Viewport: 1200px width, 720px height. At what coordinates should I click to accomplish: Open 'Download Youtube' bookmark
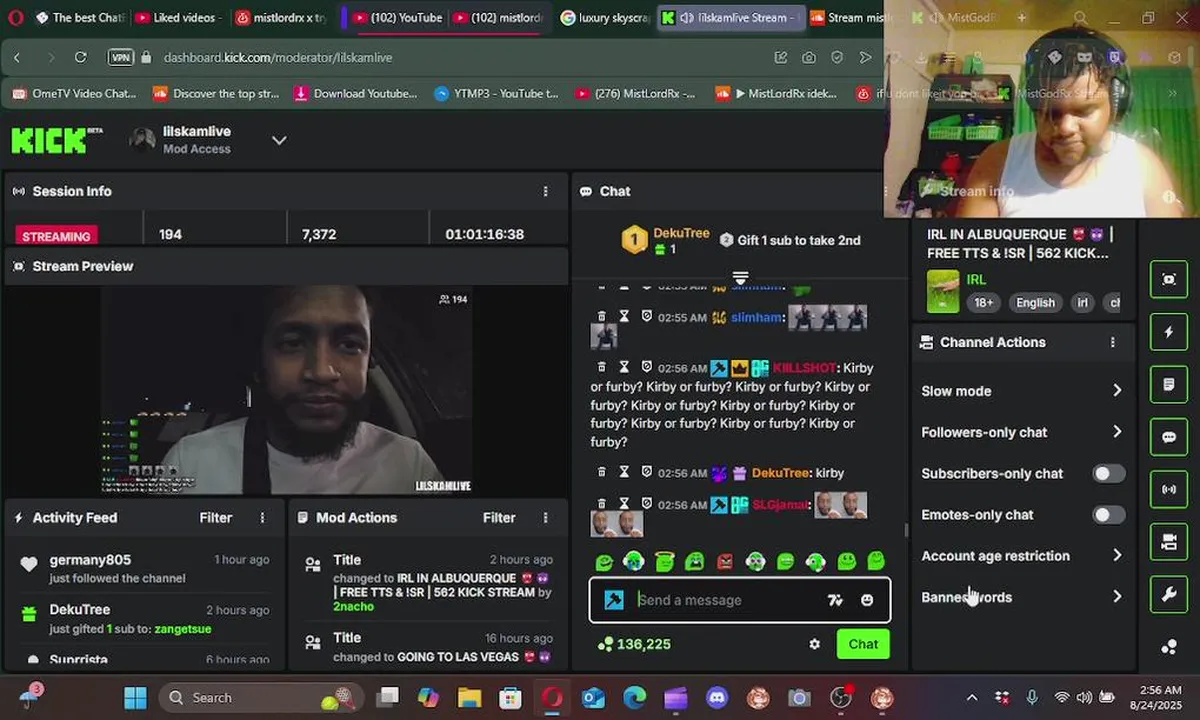[355, 94]
